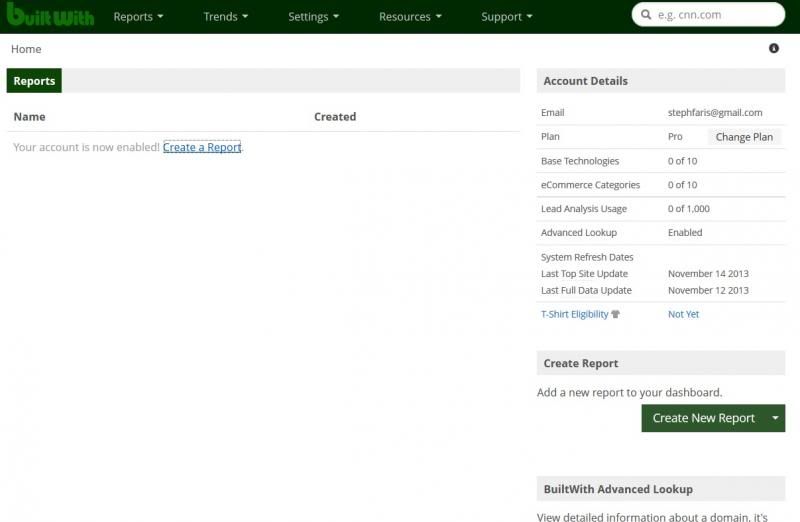Screen dimensions: 800x522
Task: Click the email address stephfaris@gmail.com
Action: [715, 113]
